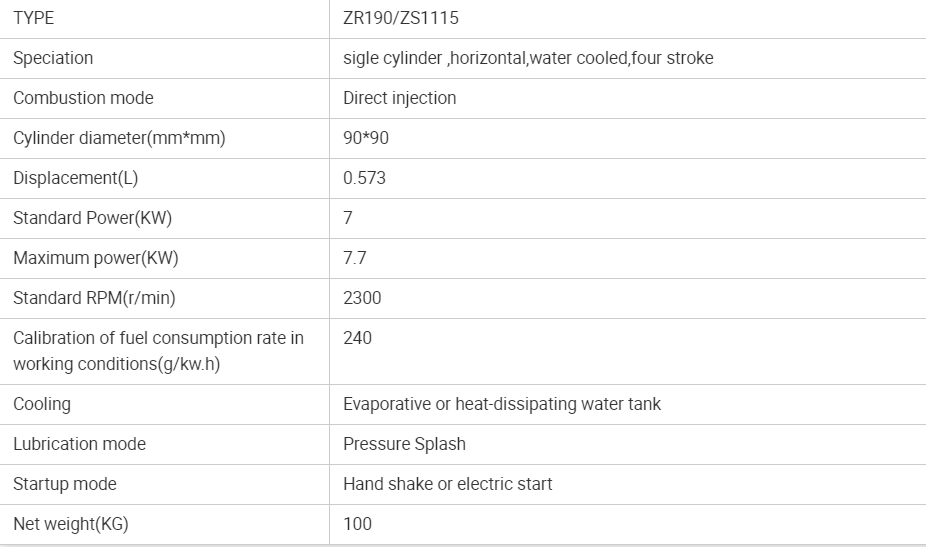
Task: Click the Displacement(L) label
Action: click(x=76, y=178)
